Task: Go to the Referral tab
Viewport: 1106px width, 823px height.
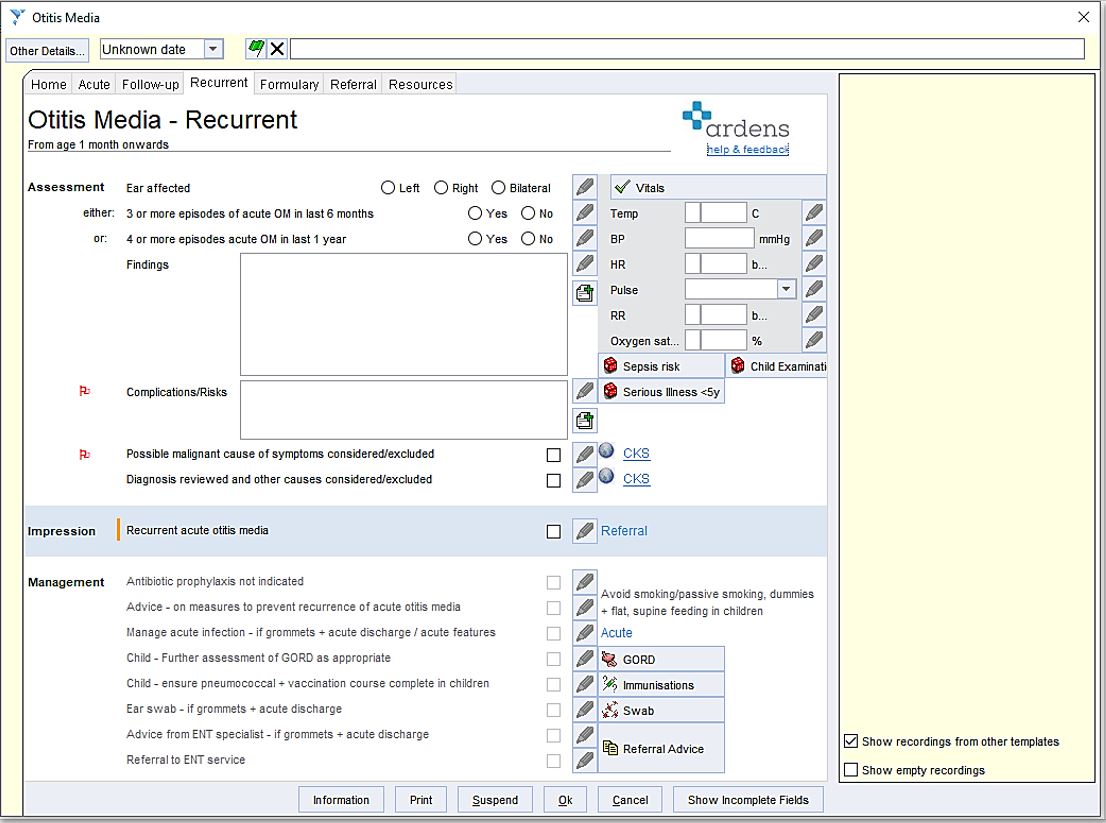Action: click(x=353, y=84)
